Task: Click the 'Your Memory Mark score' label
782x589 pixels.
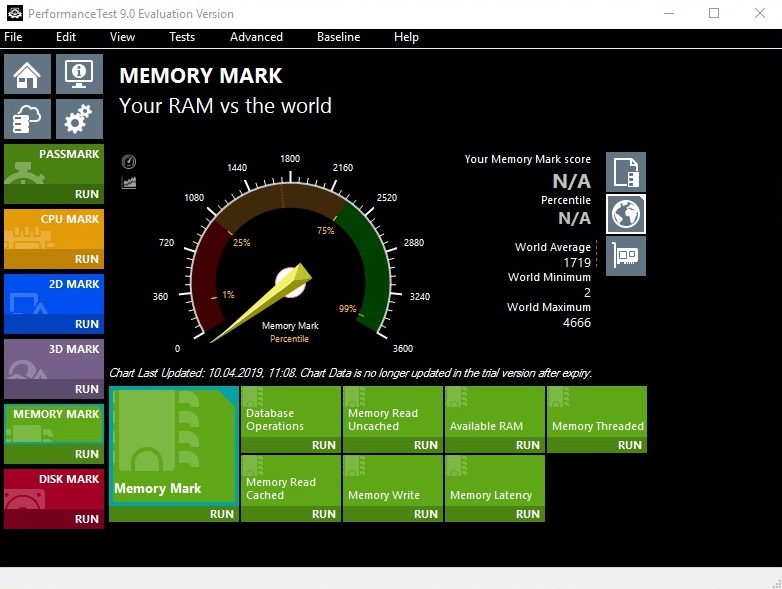Action: coord(528,159)
